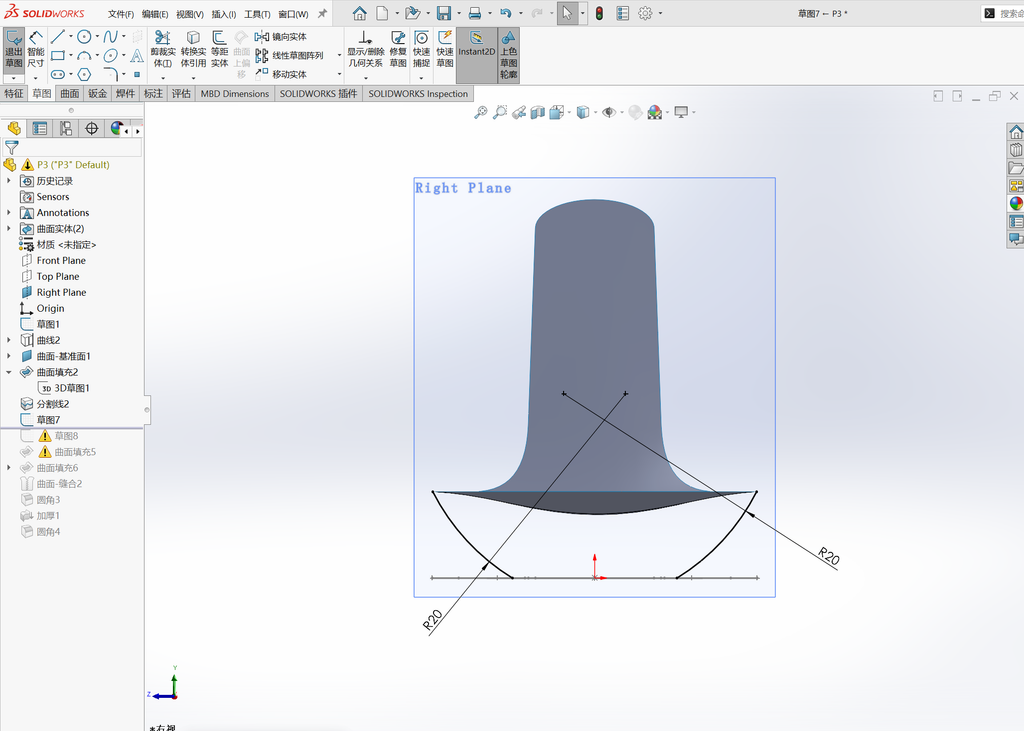Toggle Shaded Sketch Contours (上色草图轮廓)
The image size is (1024, 731).
click(508, 55)
